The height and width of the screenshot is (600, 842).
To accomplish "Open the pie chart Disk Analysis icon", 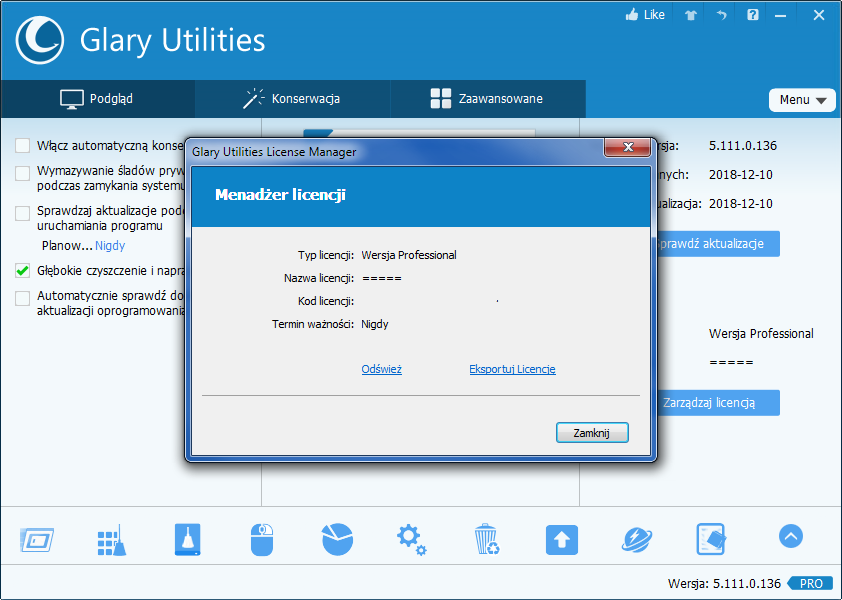I will click(337, 539).
